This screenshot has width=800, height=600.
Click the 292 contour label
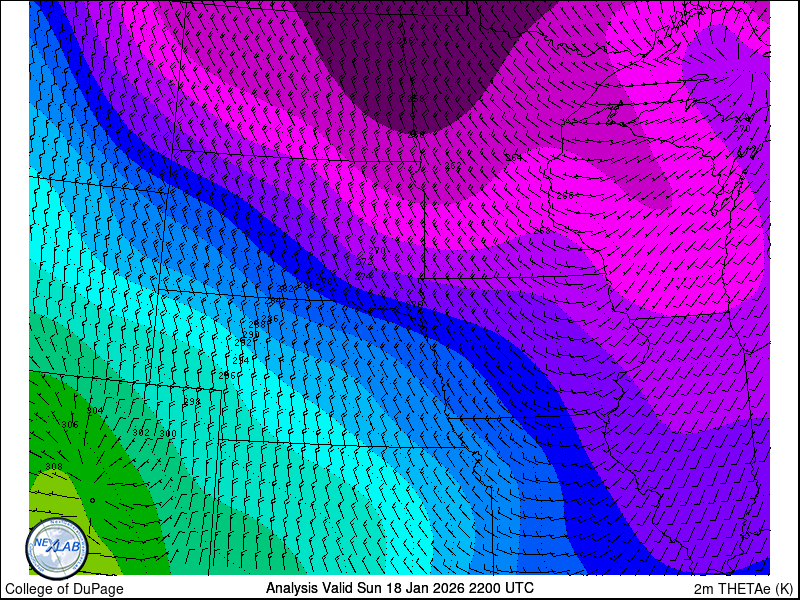pyautogui.click(x=243, y=343)
